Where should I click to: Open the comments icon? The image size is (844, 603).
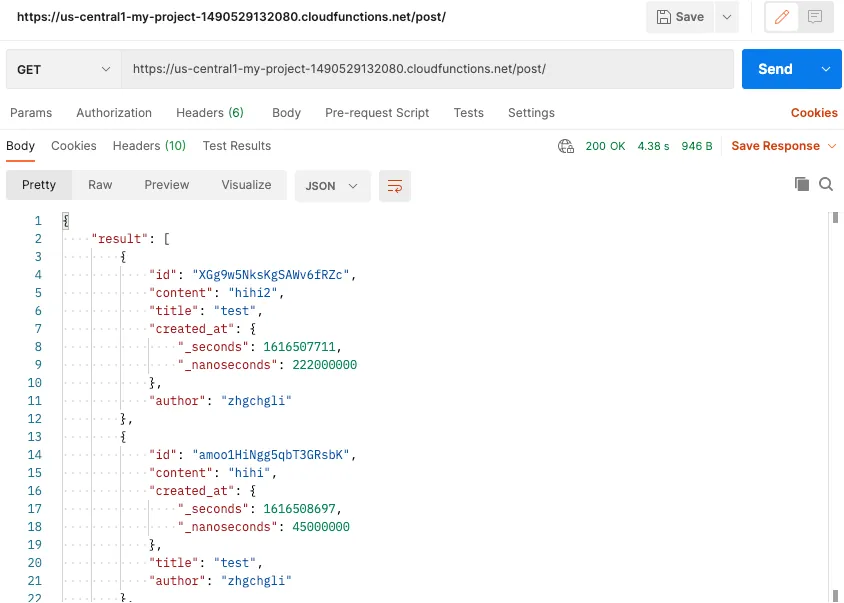pyautogui.click(x=815, y=17)
